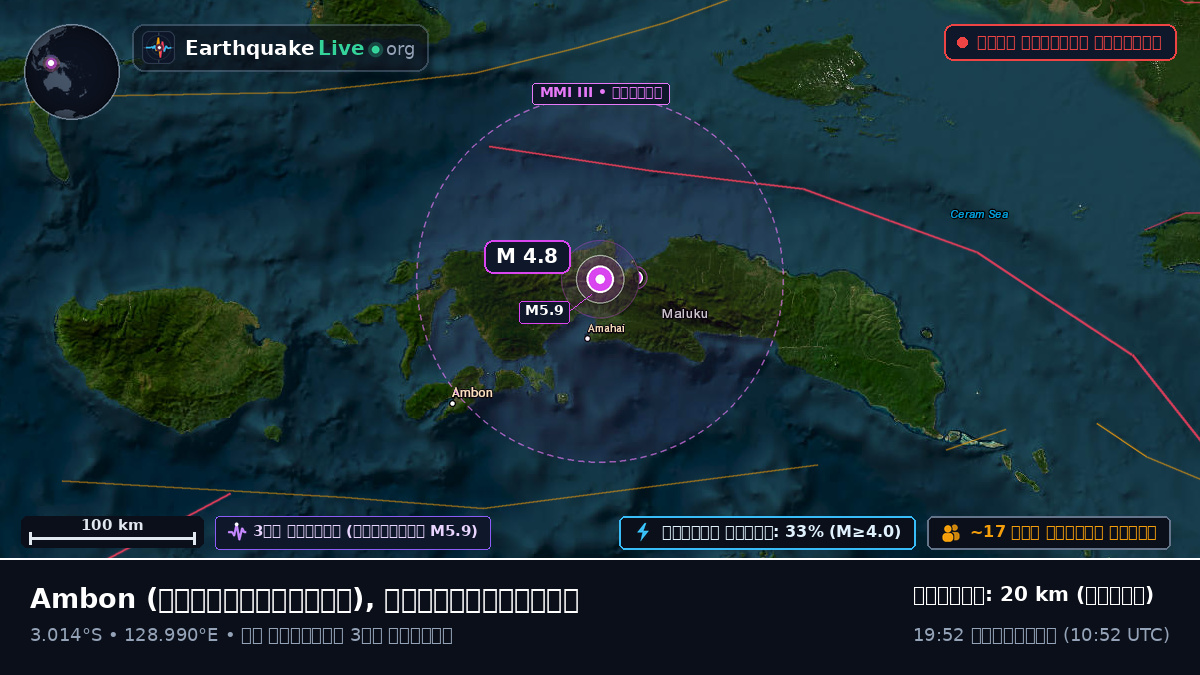
Task: Click the Maluku region label
Action: (x=684, y=314)
